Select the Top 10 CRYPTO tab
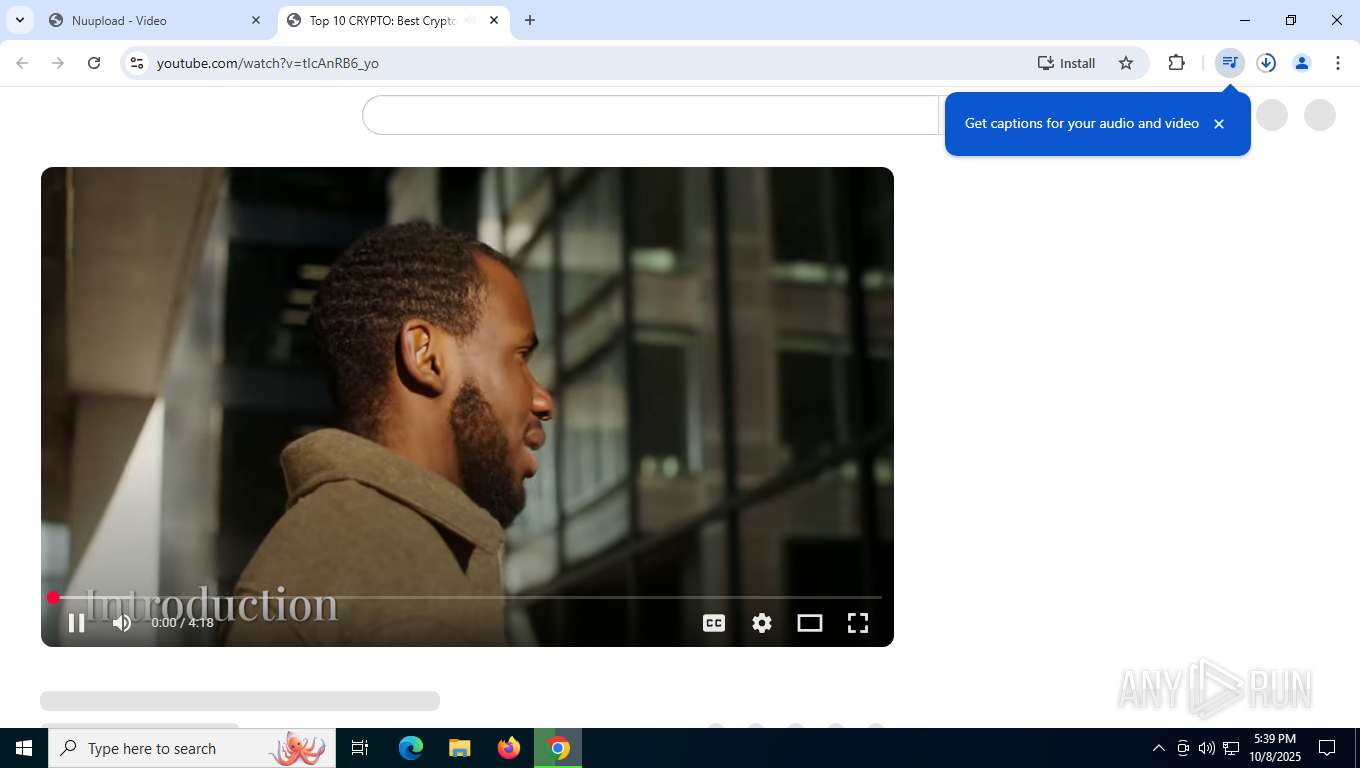Image resolution: width=1360 pixels, height=768 pixels. (392, 20)
